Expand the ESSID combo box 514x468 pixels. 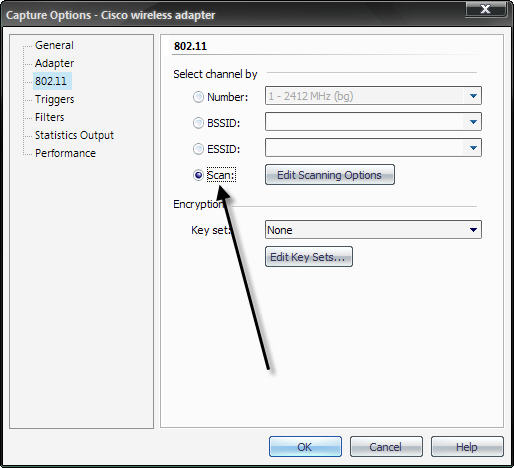[473, 148]
